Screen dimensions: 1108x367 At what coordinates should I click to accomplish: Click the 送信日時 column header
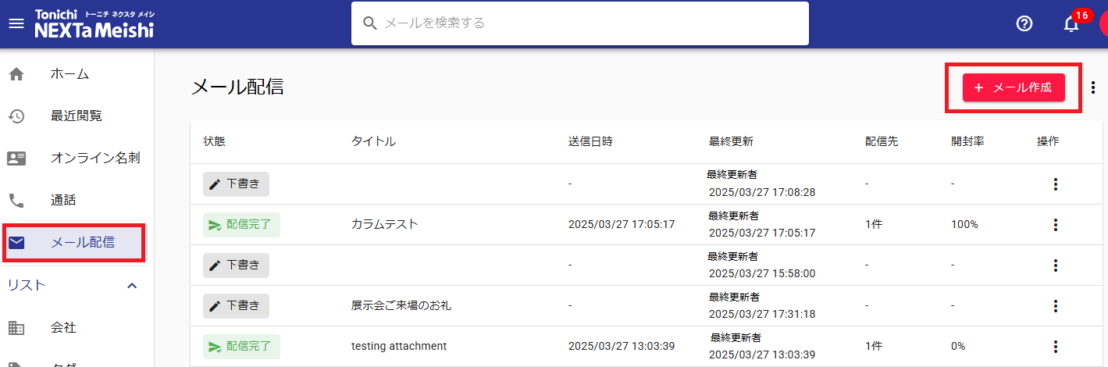(x=590, y=141)
